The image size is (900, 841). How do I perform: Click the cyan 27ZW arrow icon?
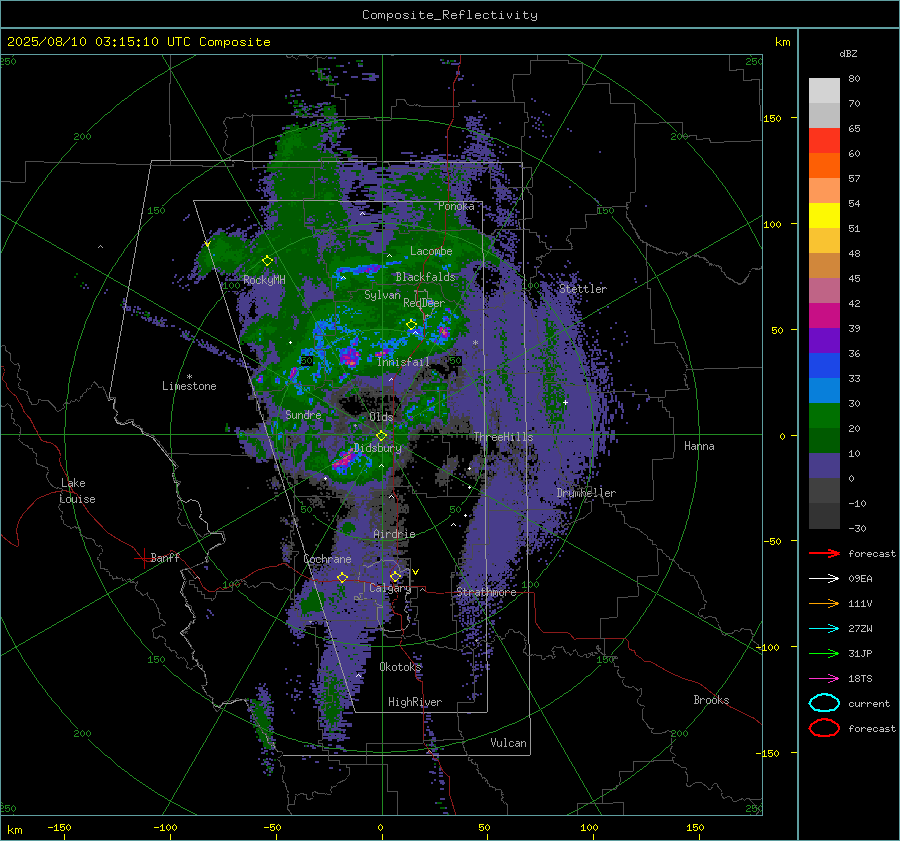pyautogui.click(x=824, y=629)
